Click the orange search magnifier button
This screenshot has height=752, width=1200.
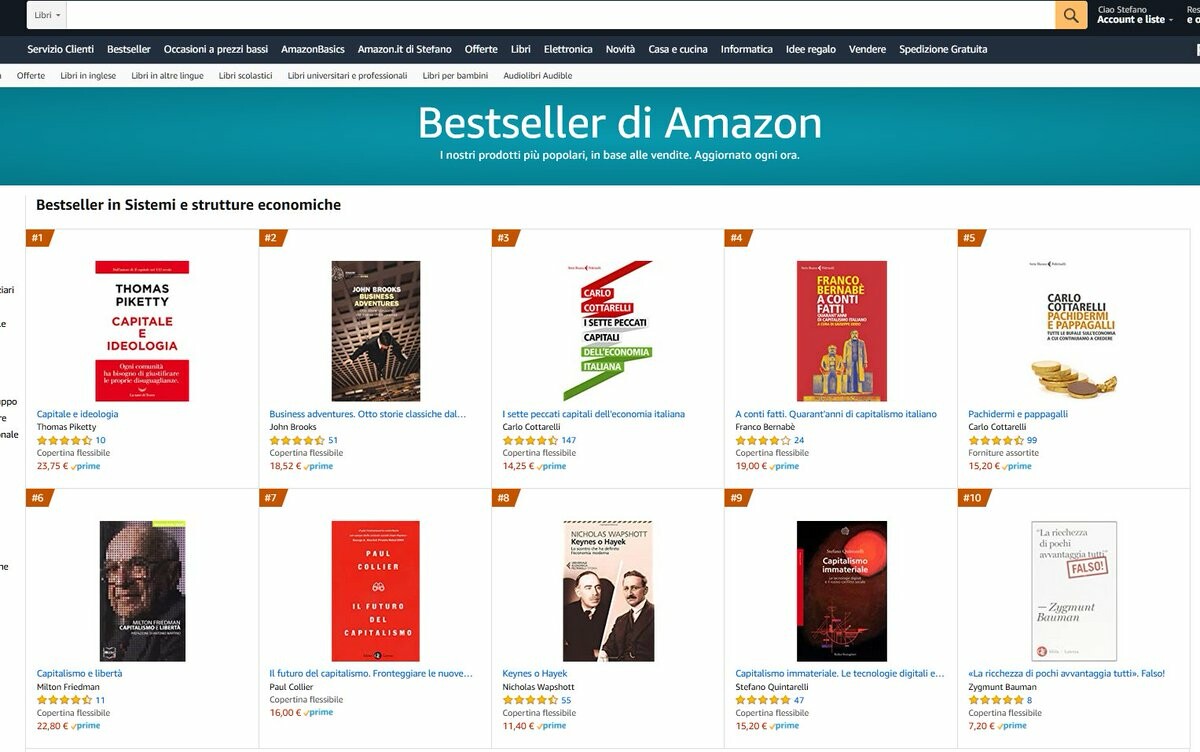click(1071, 15)
